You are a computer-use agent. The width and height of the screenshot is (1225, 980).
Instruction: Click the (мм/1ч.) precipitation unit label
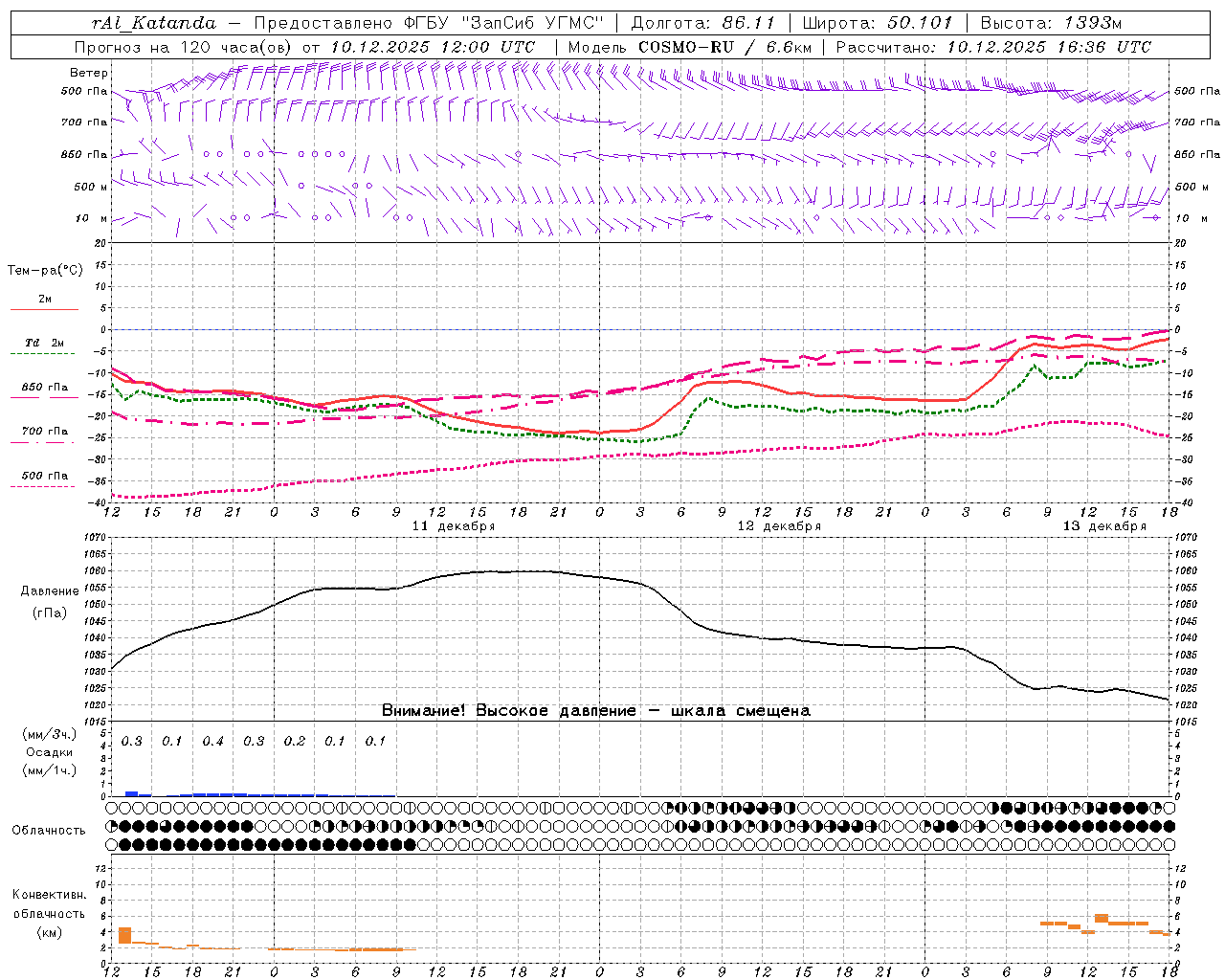[49, 770]
